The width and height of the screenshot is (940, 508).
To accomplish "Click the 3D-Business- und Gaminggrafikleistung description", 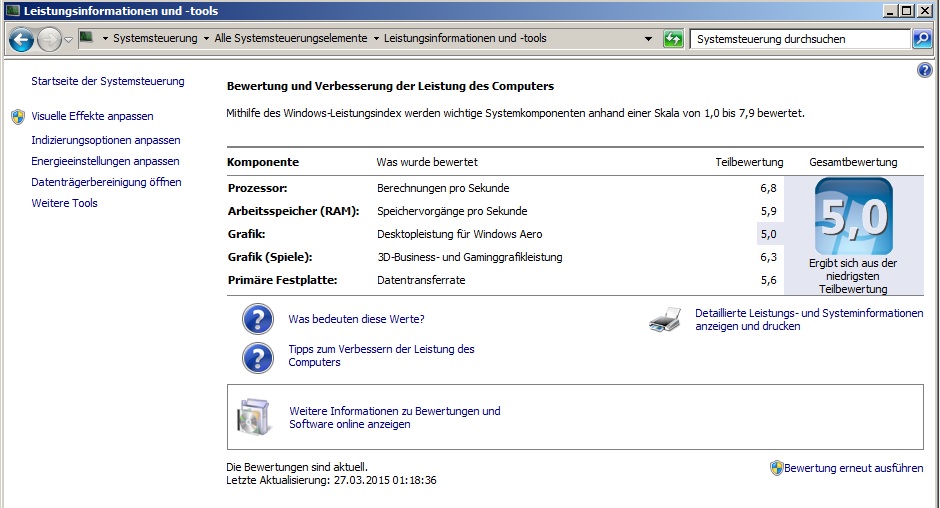I will click(x=469, y=257).
